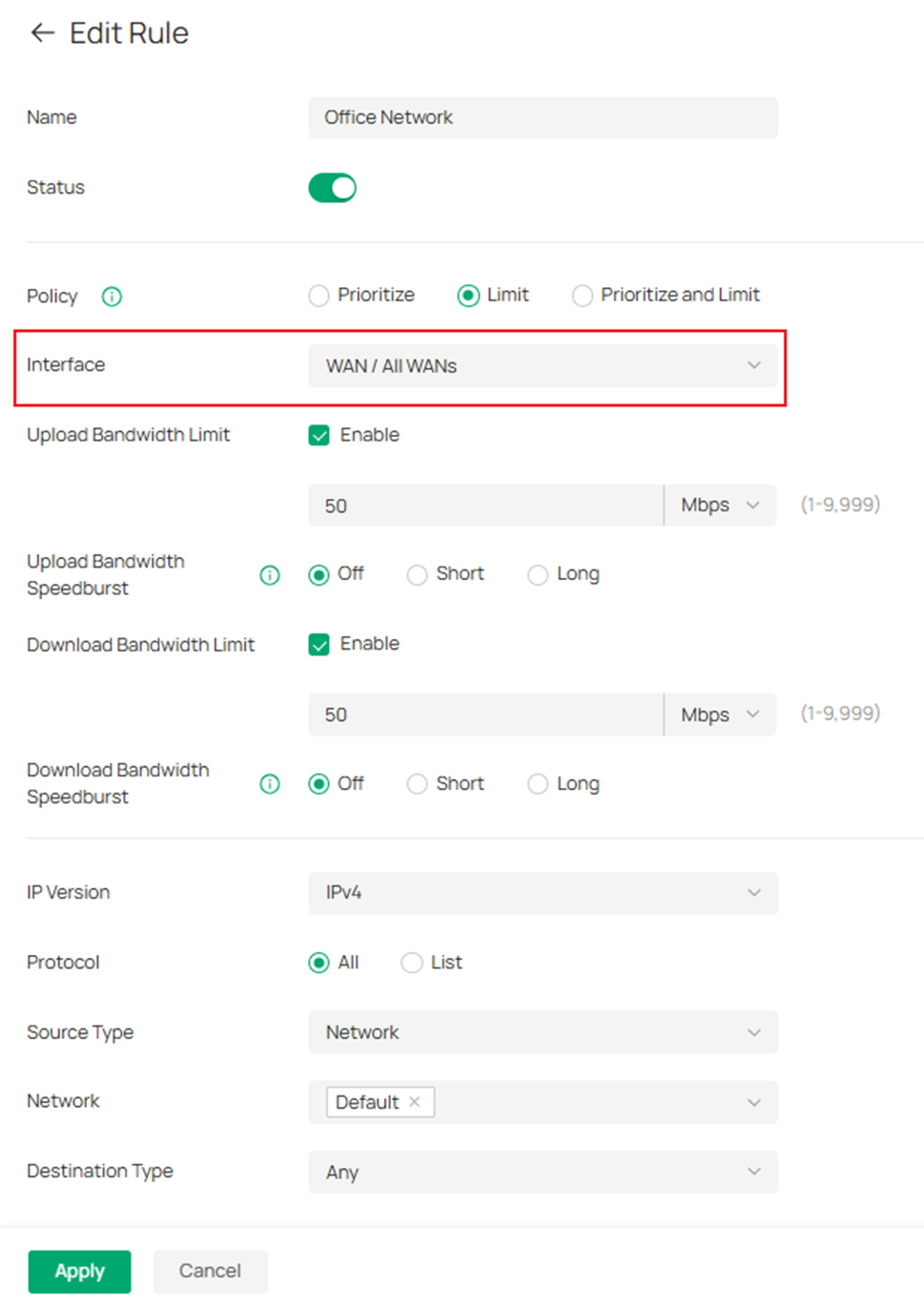Open the Source Type dropdown

click(x=543, y=1032)
